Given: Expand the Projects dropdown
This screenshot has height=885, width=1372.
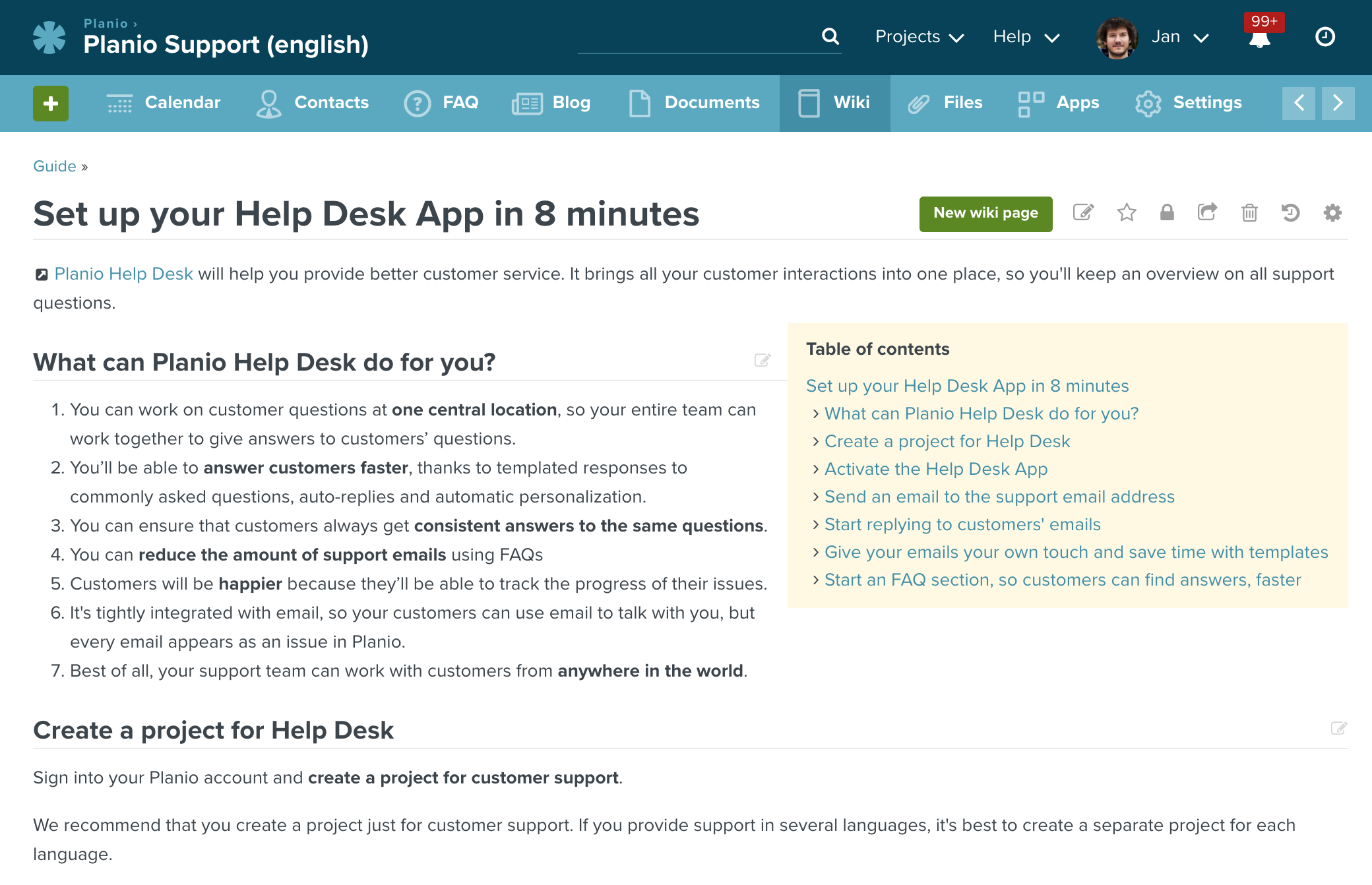Looking at the screenshot, I should [920, 37].
